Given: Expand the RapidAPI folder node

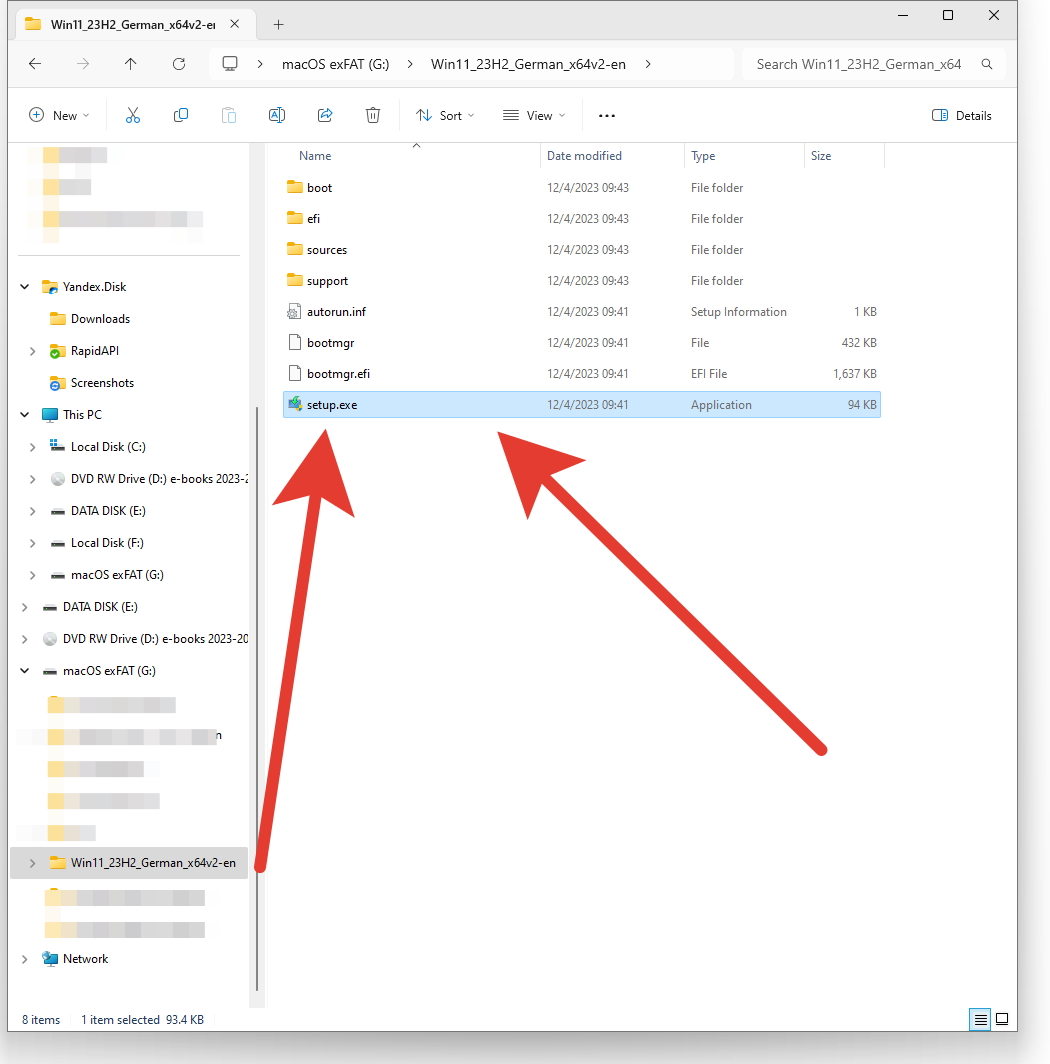Looking at the screenshot, I should click(33, 351).
